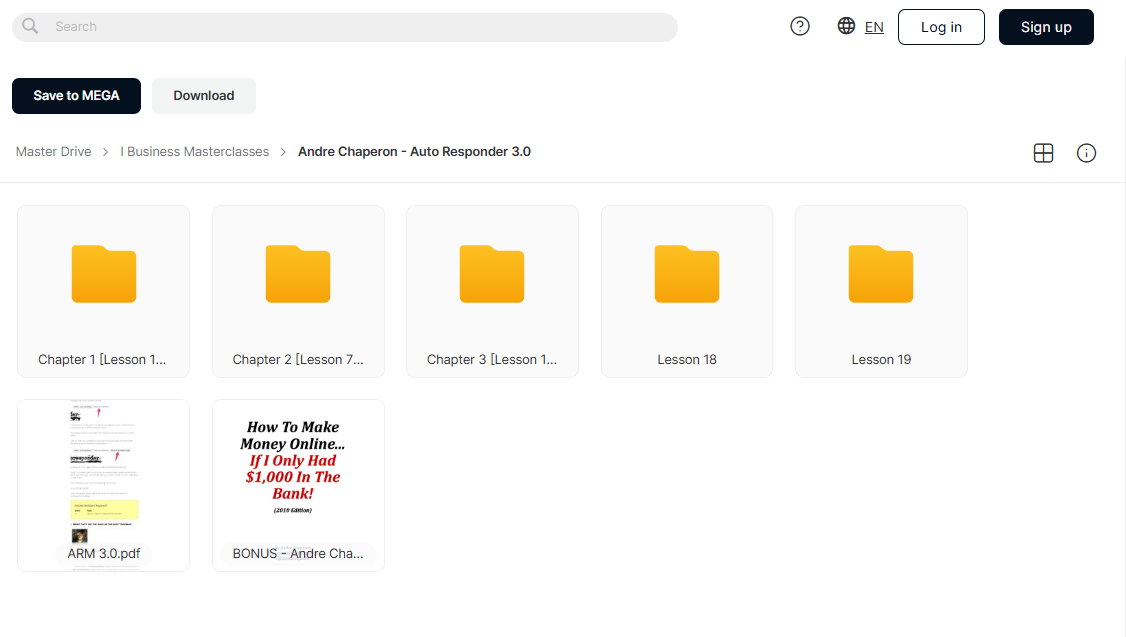Select the 'Lesson 19' label
The height and width of the screenshot is (637, 1126).
pos(881,360)
